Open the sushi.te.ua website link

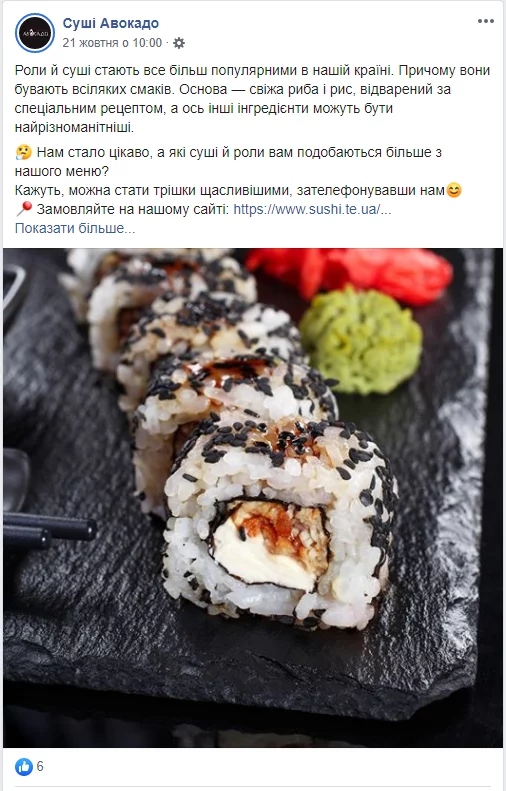(x=312, y=209)
